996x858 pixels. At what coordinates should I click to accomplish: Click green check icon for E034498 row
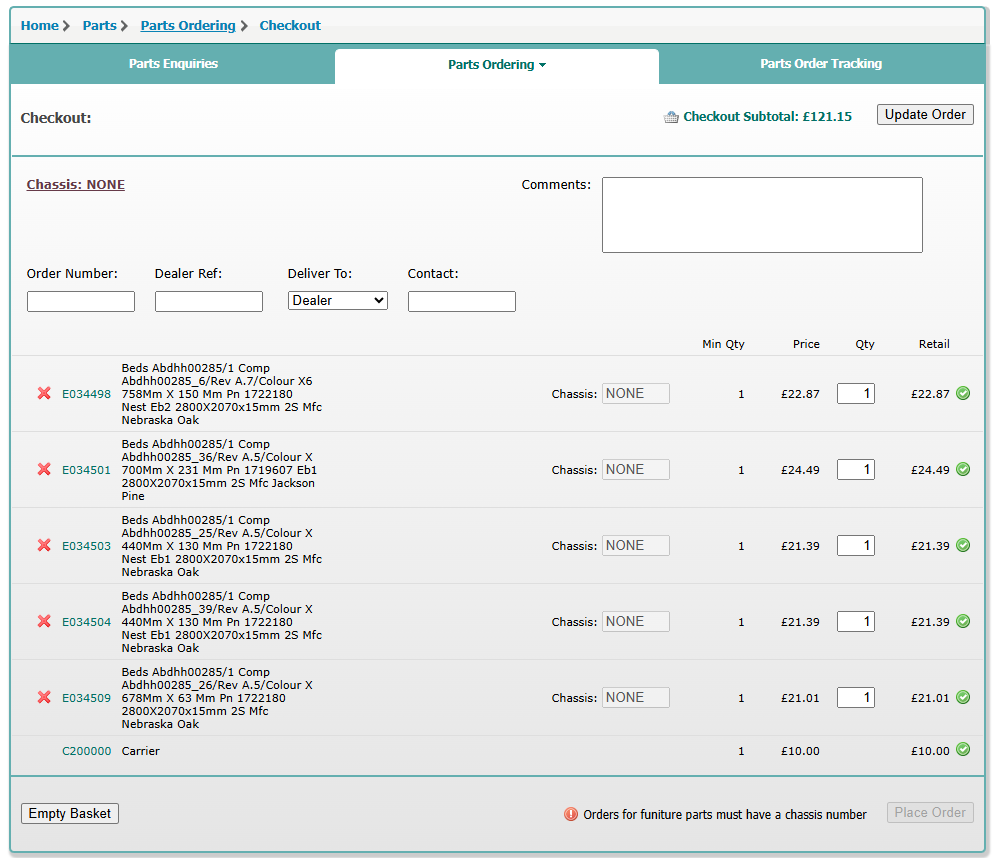coord(963,393)
